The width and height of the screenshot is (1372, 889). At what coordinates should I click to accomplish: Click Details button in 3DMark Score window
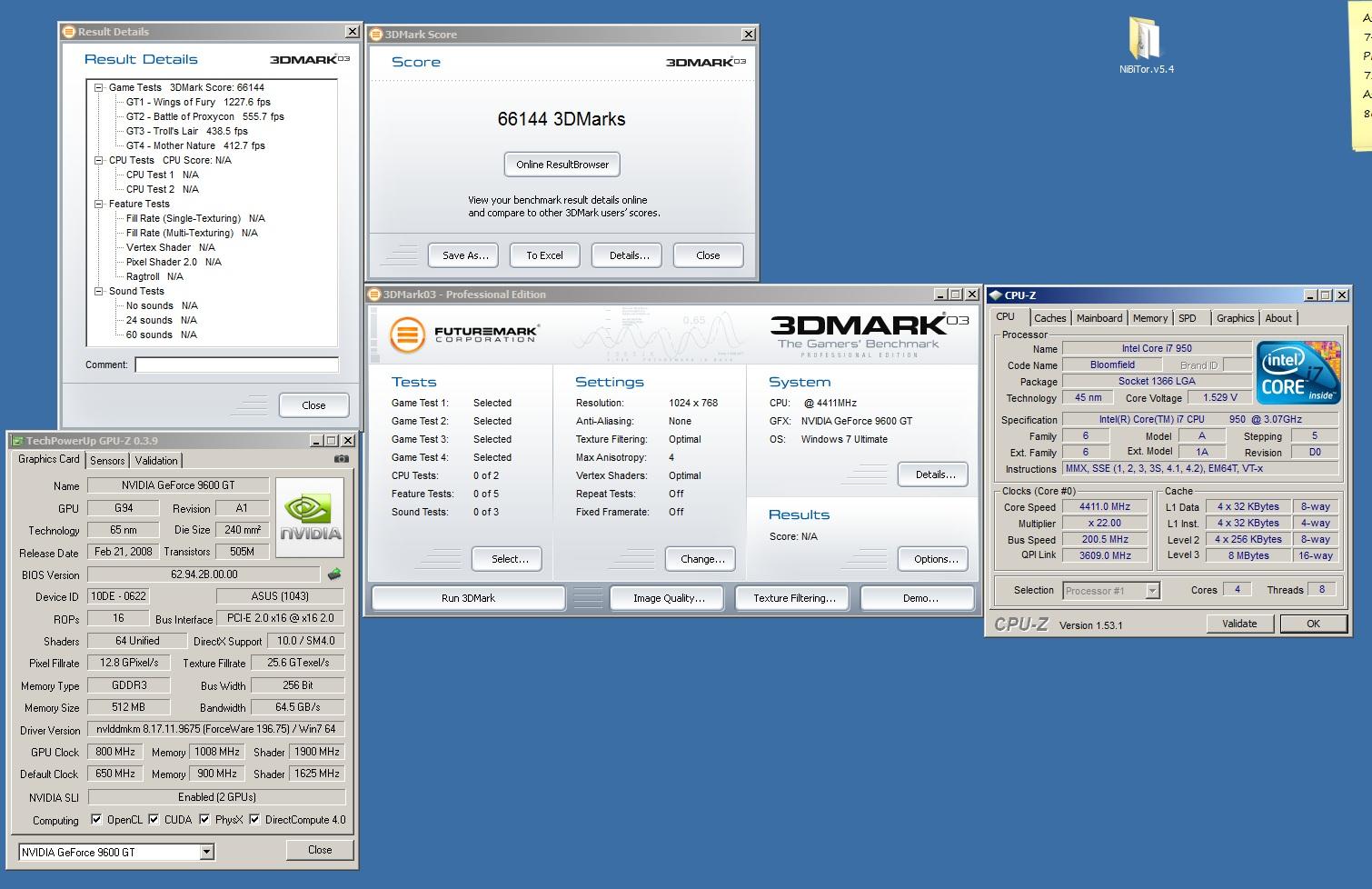coord(629,255)
